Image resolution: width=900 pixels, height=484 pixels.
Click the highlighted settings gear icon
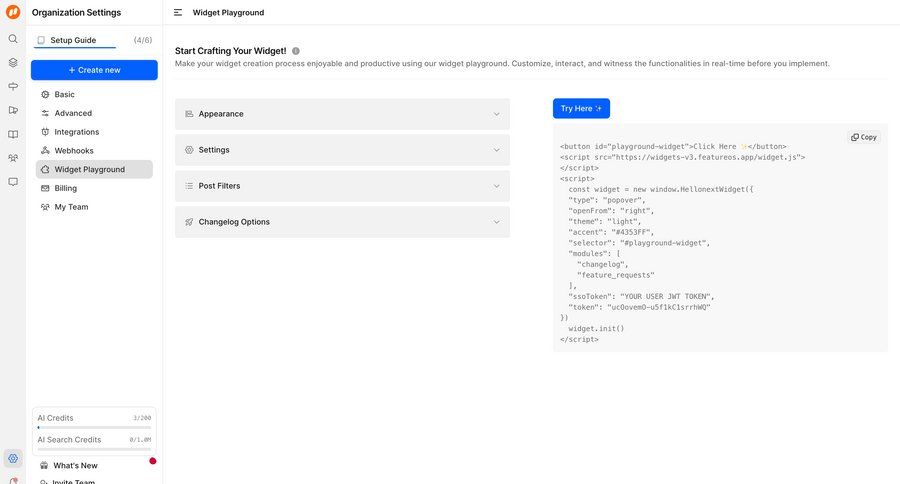13,458
